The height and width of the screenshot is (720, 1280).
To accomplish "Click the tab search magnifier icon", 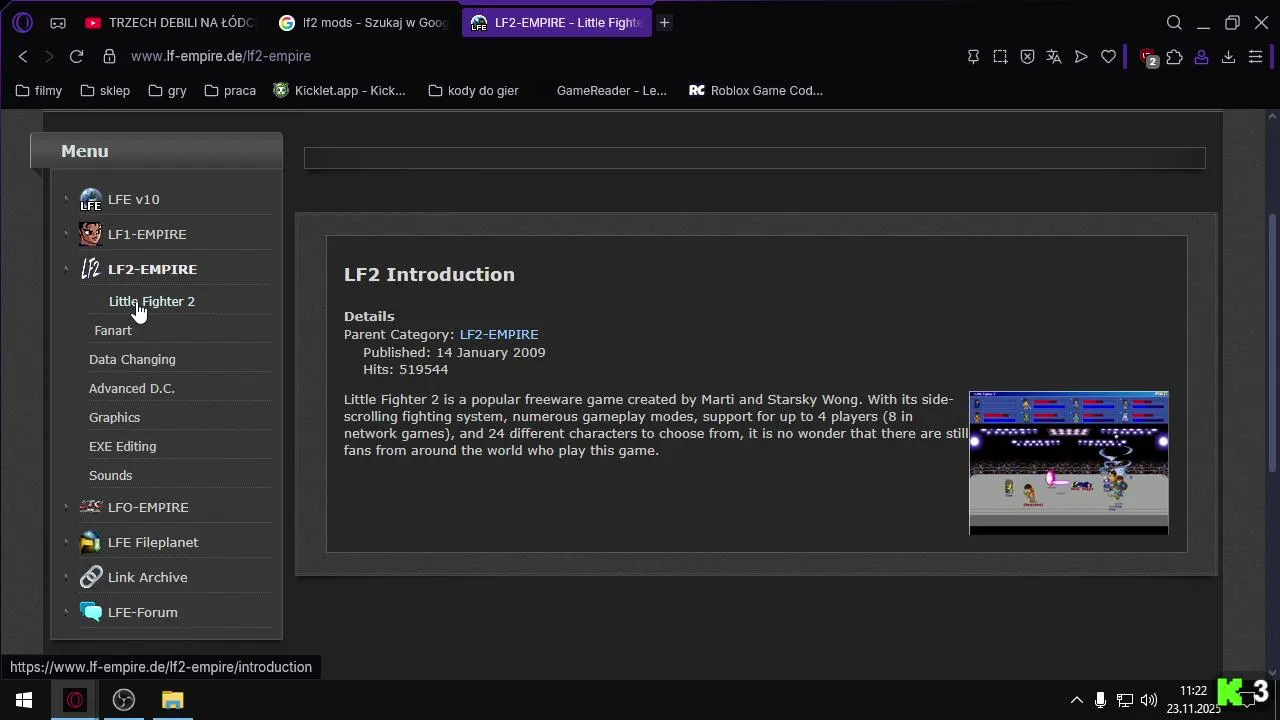I will pos(1175,22).
